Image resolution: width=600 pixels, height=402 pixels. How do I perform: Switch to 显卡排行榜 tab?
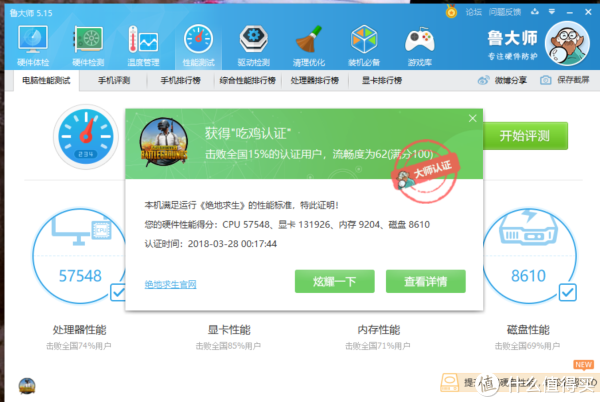382,80
